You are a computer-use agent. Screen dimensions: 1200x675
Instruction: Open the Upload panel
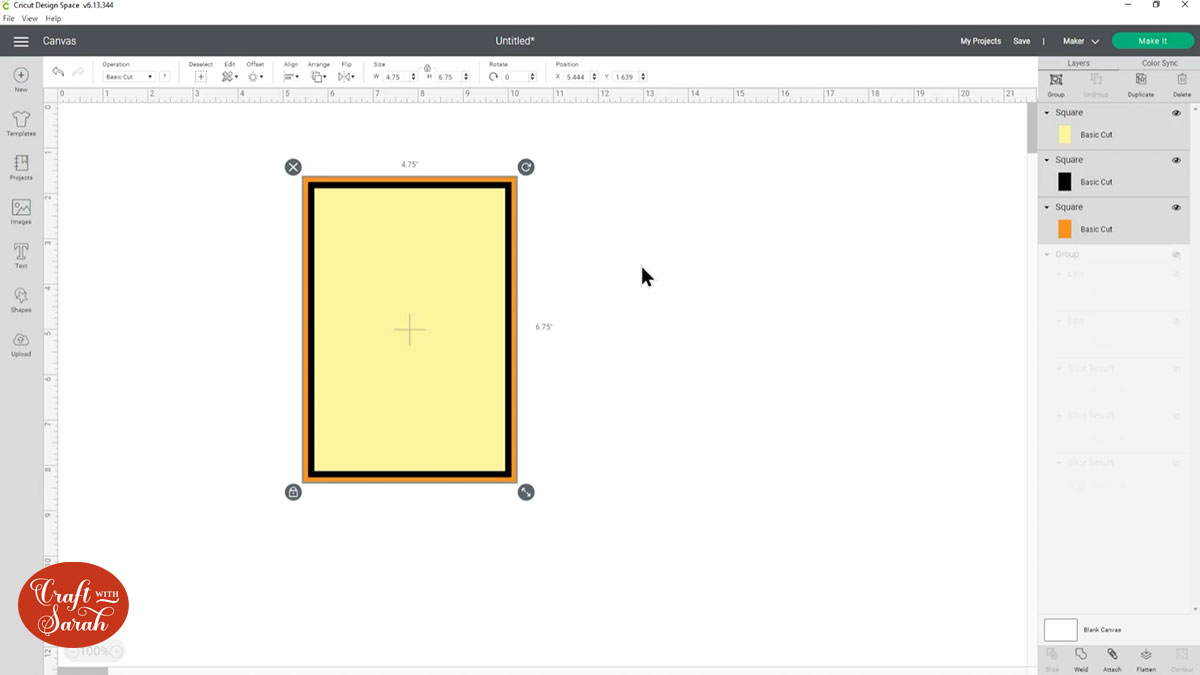point(21,343)
